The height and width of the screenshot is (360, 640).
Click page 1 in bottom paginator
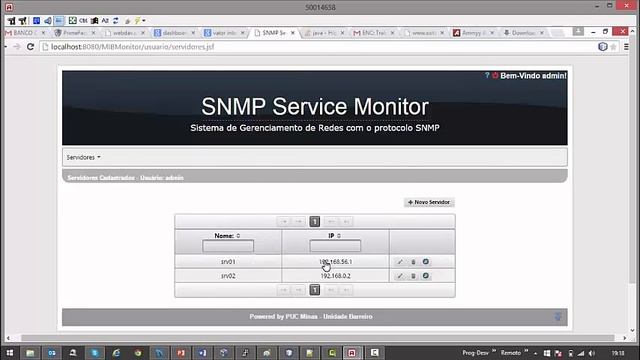315,290
